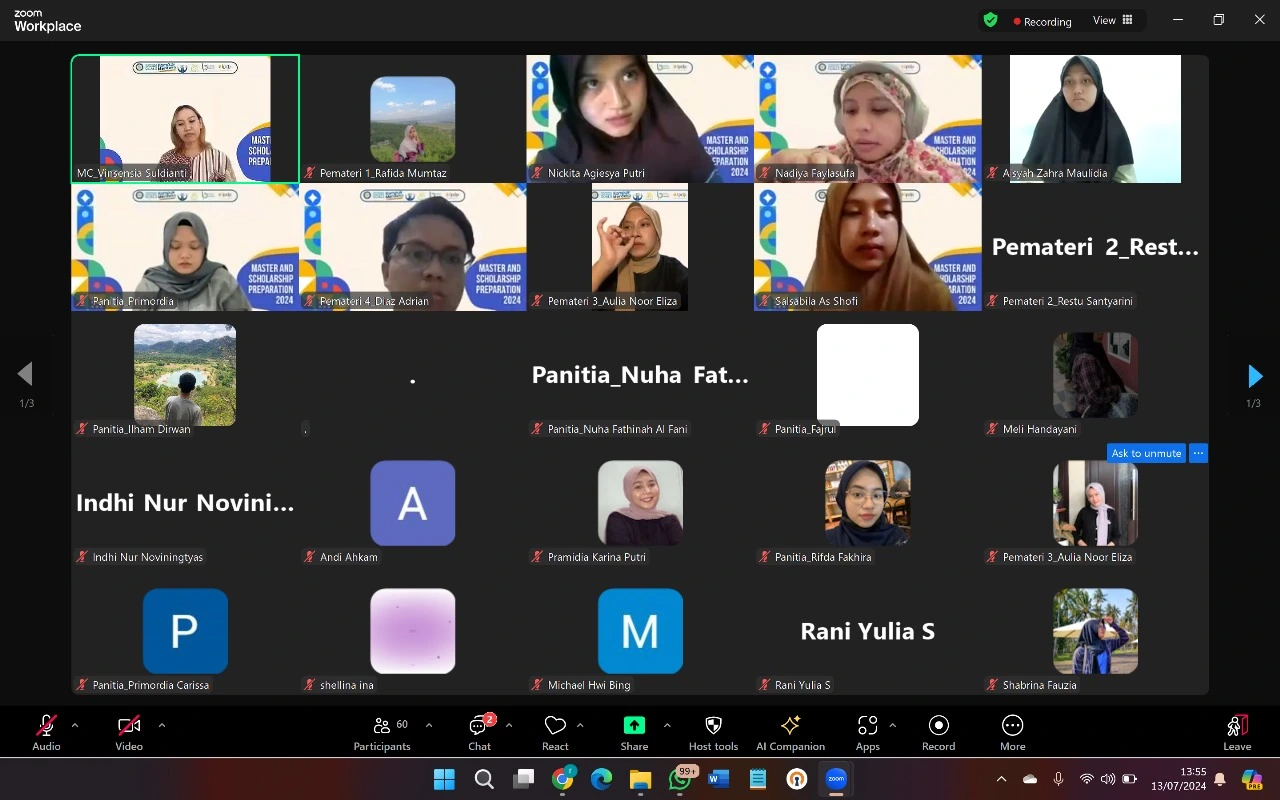Turn on the Video camera button
Screen dimensions: 1280x800
[x=129, y=731]
